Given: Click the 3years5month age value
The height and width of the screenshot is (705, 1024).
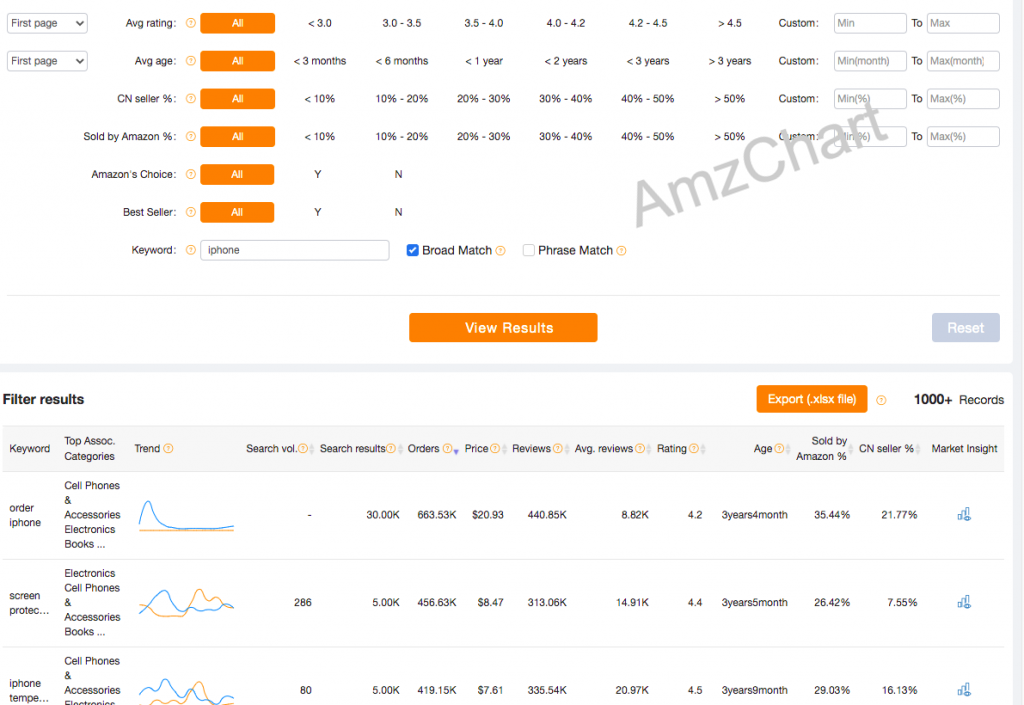Looking at the screenshot, I should pos(754,603).
